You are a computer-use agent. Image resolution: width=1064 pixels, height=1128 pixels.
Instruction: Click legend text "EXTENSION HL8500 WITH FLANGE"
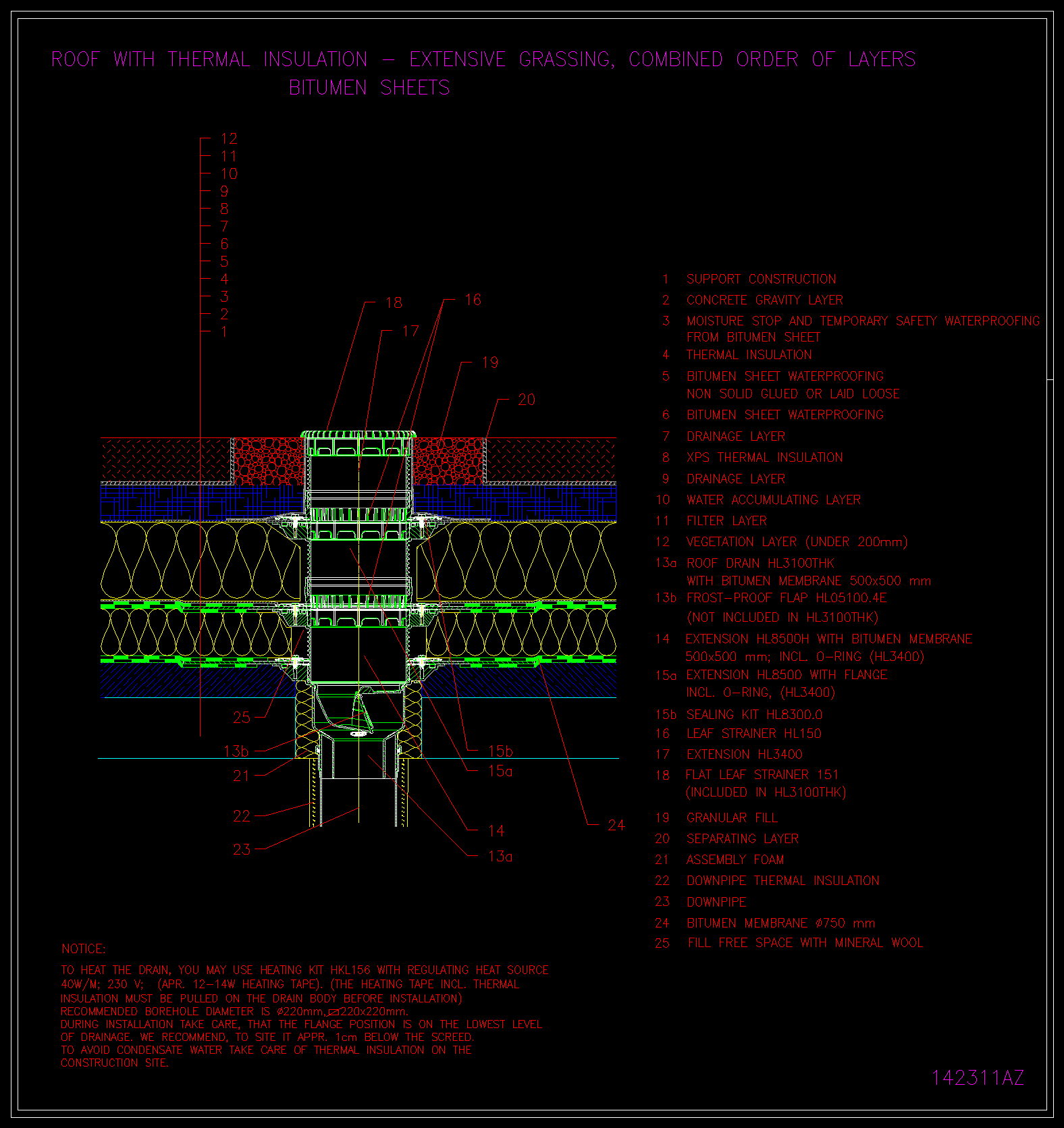(787, 674)
